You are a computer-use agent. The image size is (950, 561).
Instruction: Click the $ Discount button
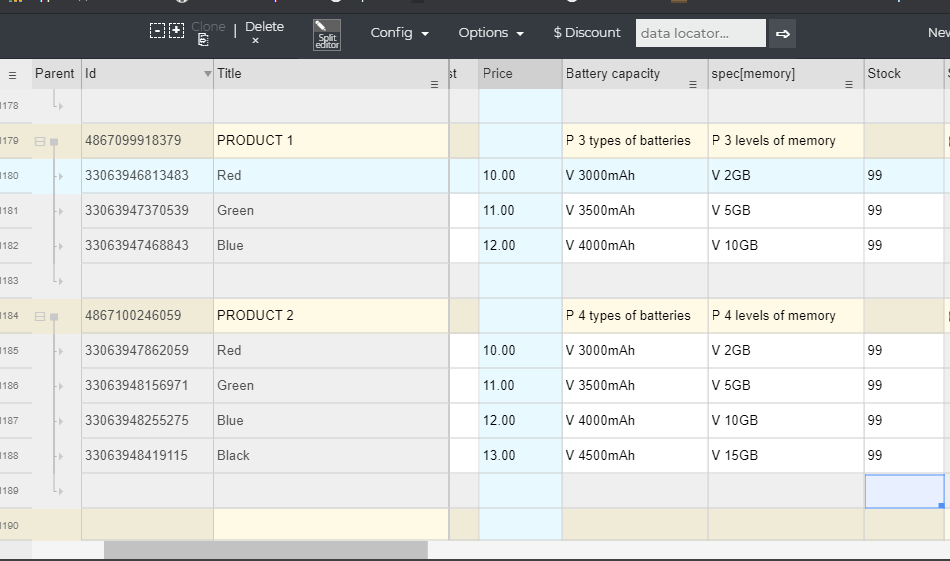click(587, 33)
